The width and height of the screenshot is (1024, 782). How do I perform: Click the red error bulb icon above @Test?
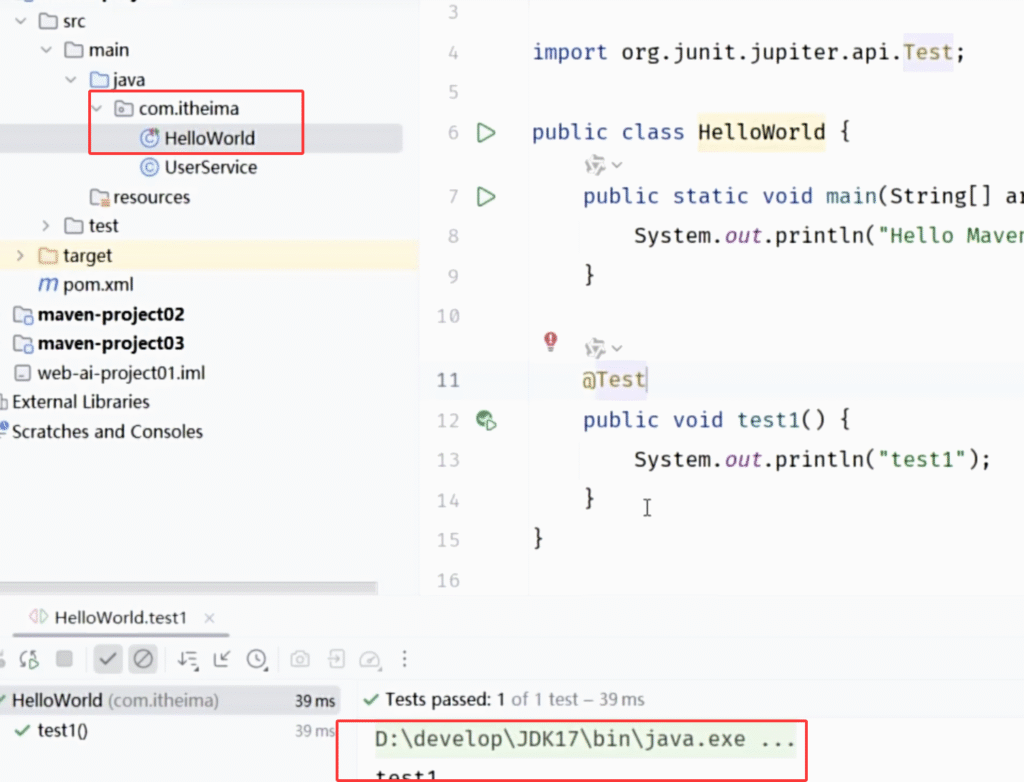pos(550,342)
